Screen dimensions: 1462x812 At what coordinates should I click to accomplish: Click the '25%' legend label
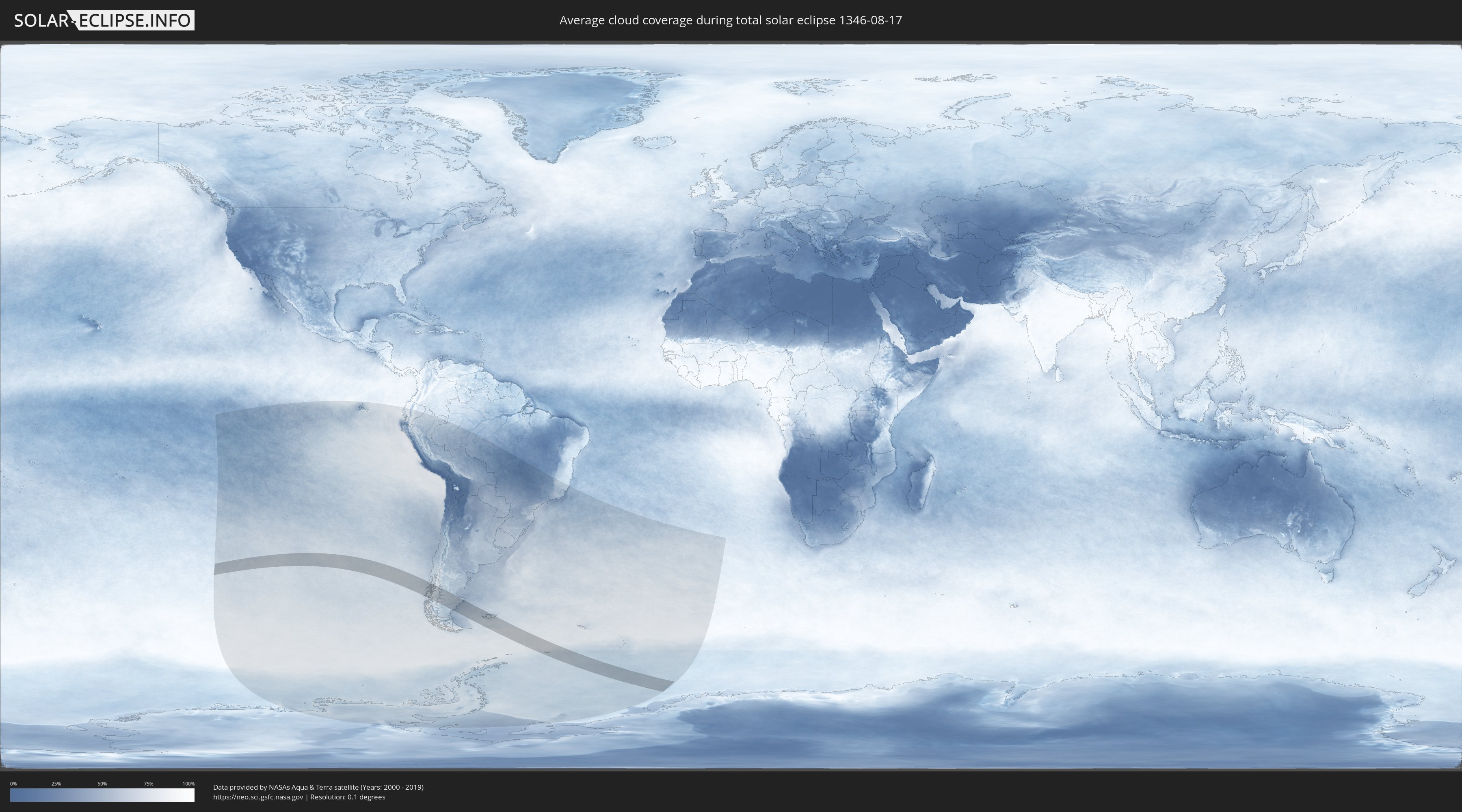pyautogui.click(x=56, y=784)
